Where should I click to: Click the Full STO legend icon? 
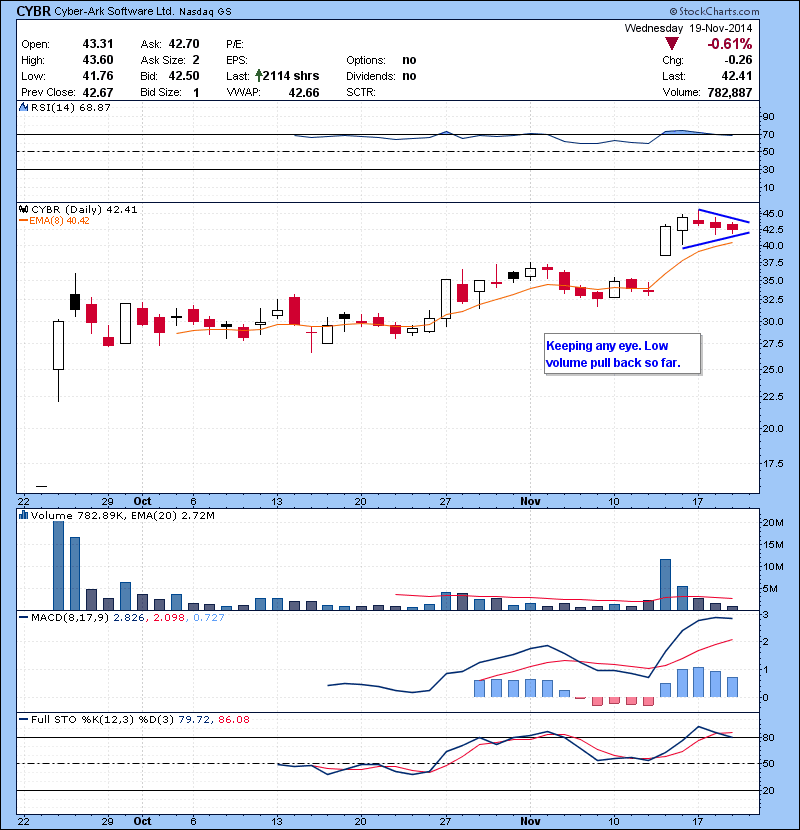pyautogui.click(x=25, y=720)
